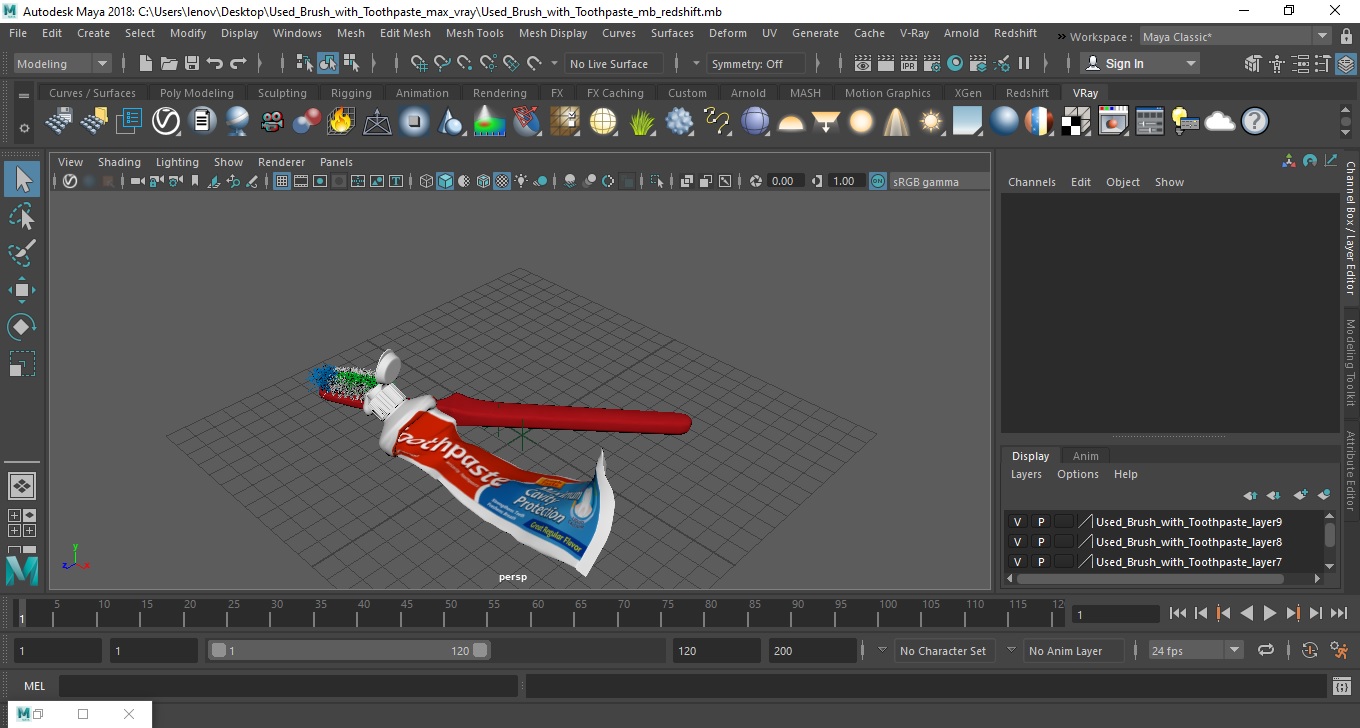Expand the Sign In dropdown arrow
This screenshot has height=728, width=1360.
[1190, 63]
